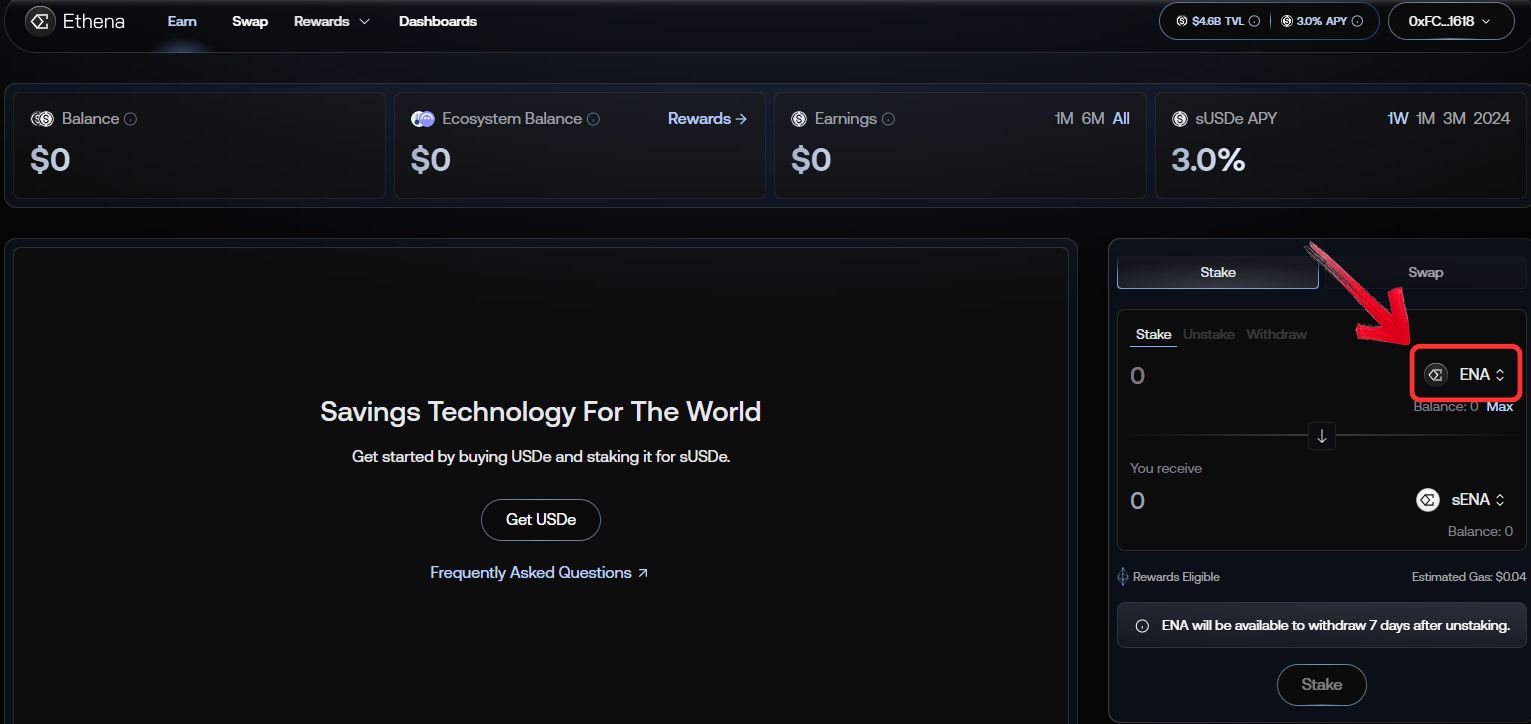Click the info icon beside $4.6B TVL
This screenshot has width=1531, height=724.
(x=1254, y=21)
